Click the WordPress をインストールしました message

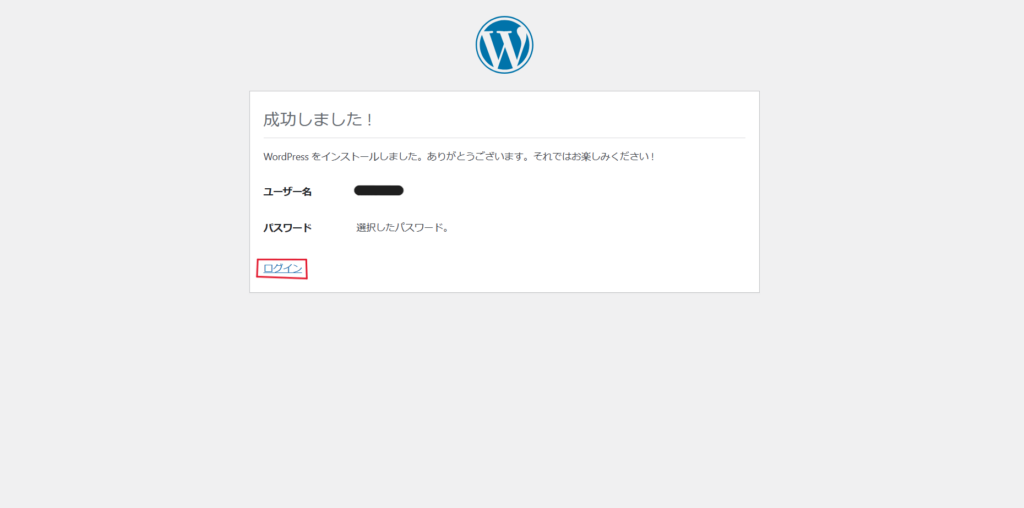(x=459, y=157)
